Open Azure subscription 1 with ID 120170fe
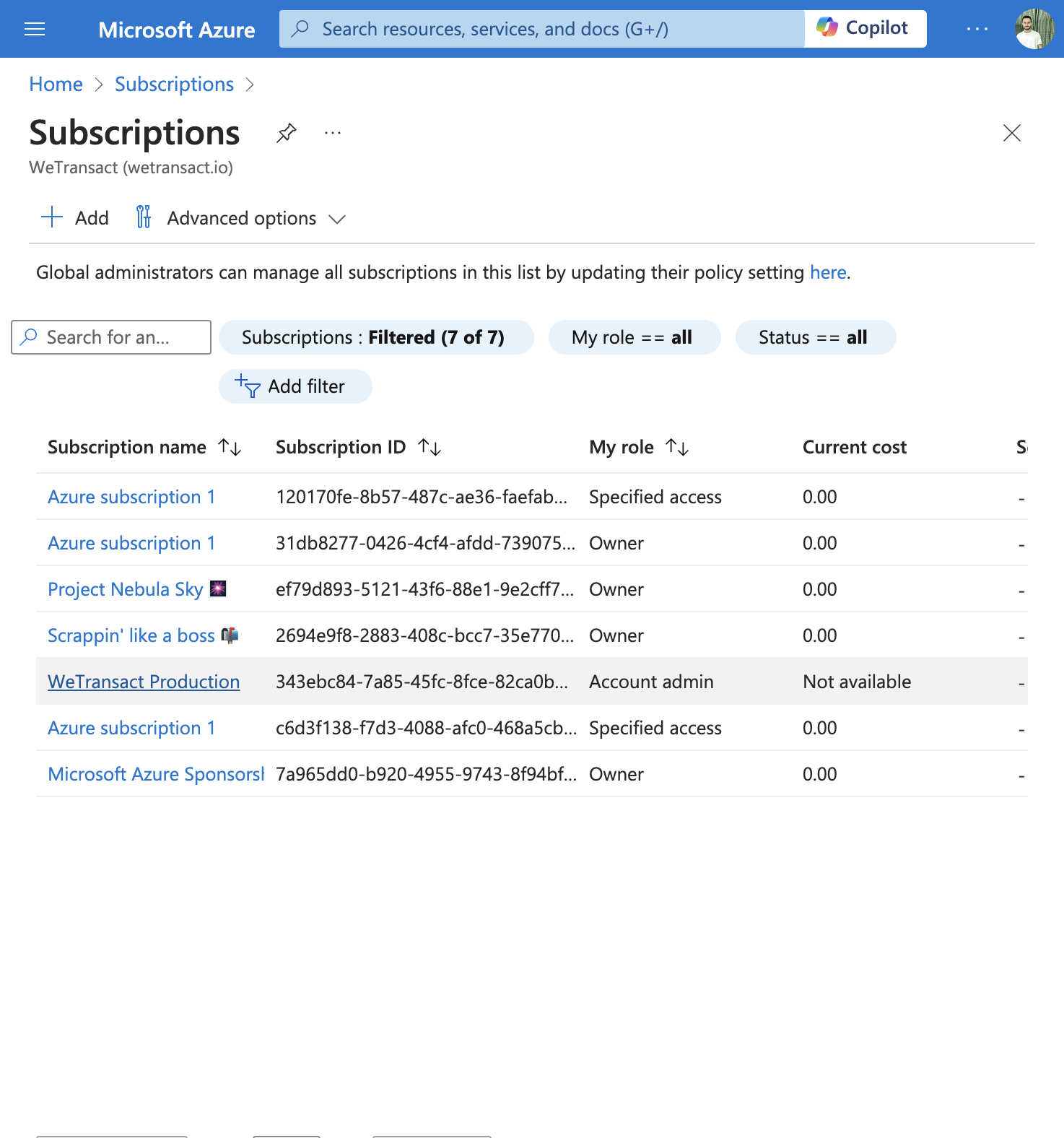1064x1138 pixels. (x=131, y=497)
